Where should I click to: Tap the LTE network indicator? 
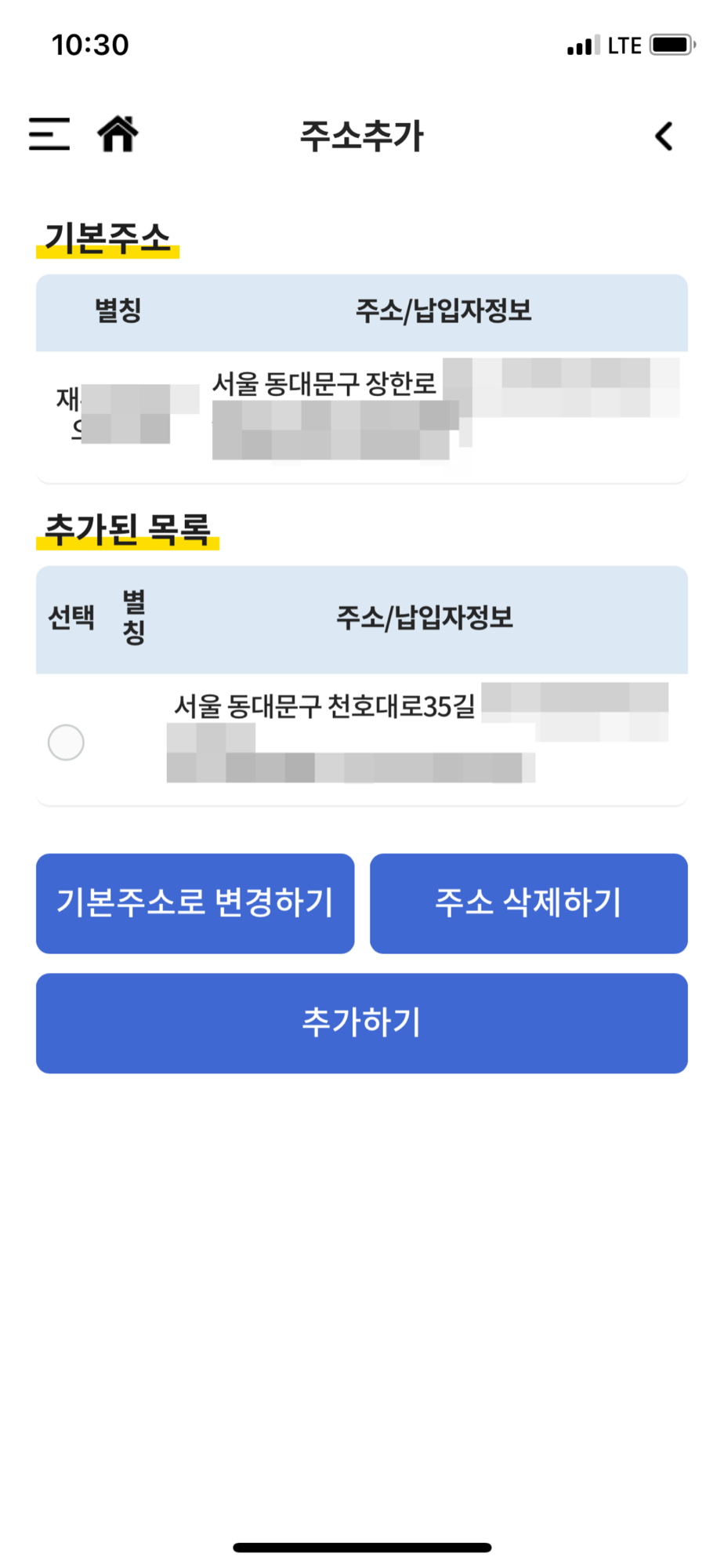(624, 45)
